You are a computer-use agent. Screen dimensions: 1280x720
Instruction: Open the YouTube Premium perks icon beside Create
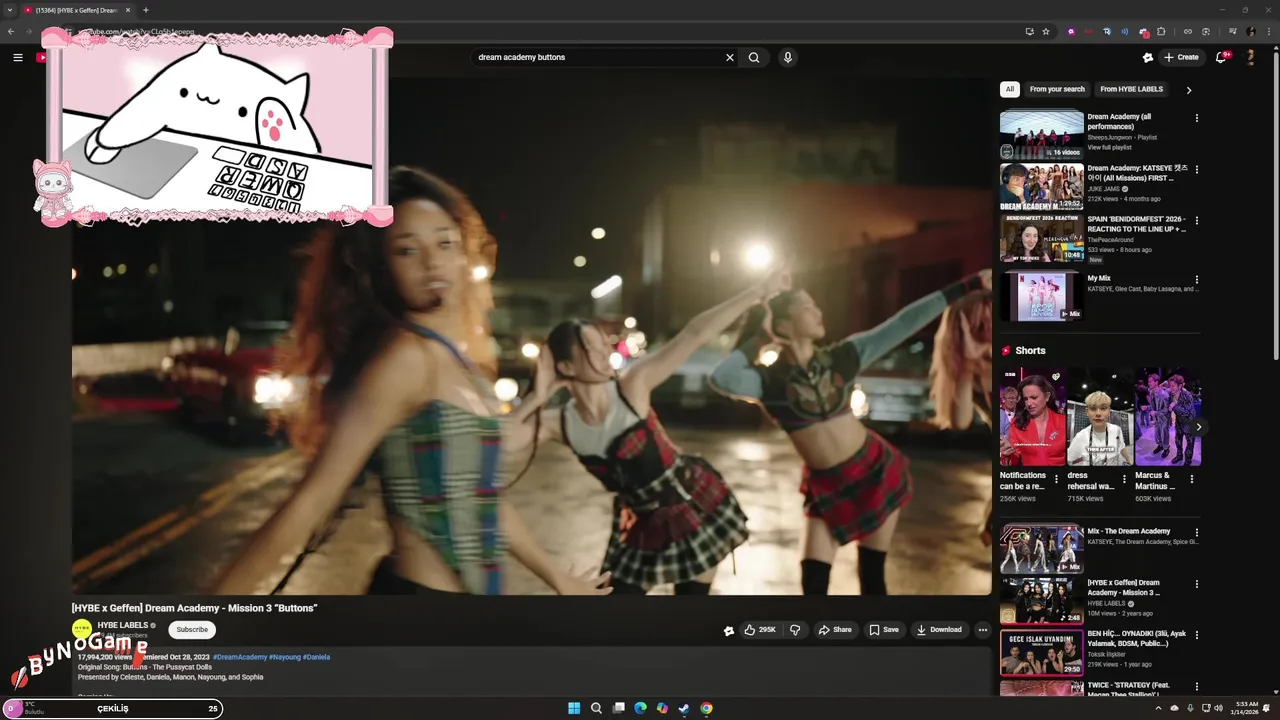point(1148,58)
